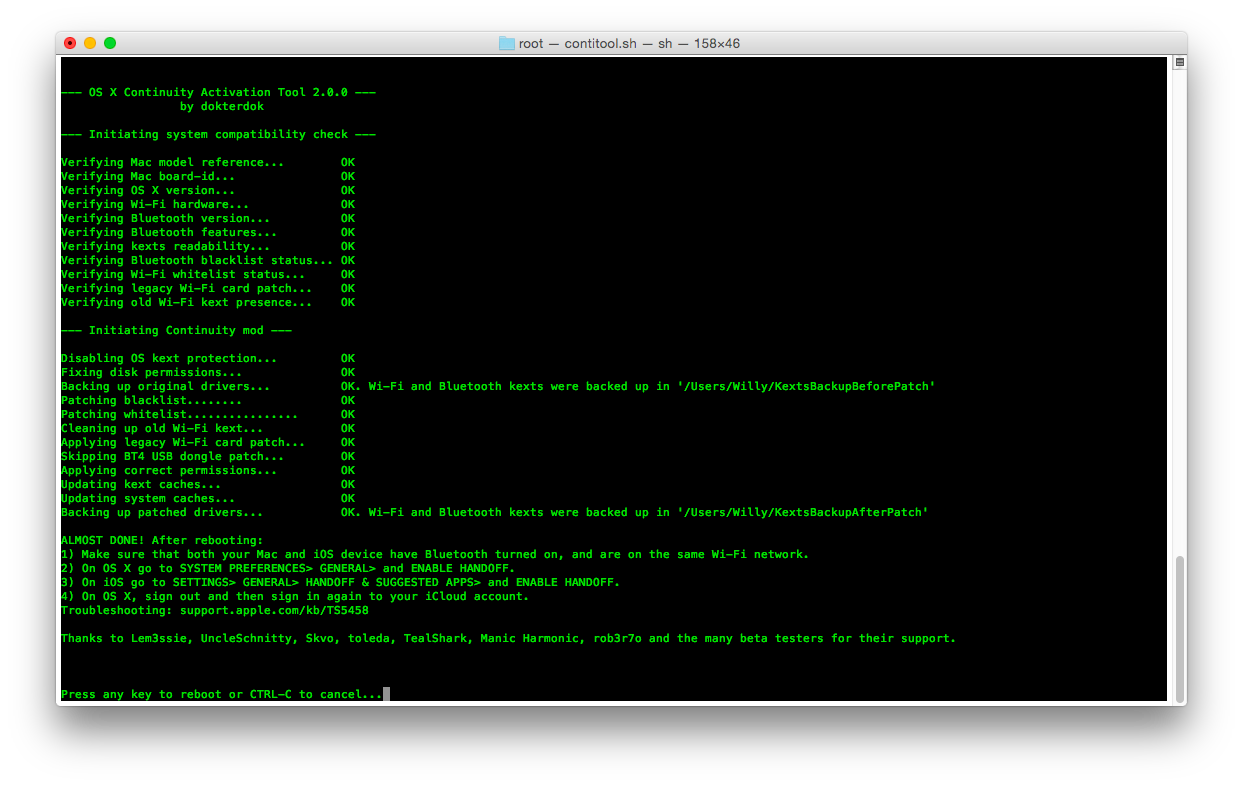Click 'Press any key to reboot' prompt

(222, 694)
